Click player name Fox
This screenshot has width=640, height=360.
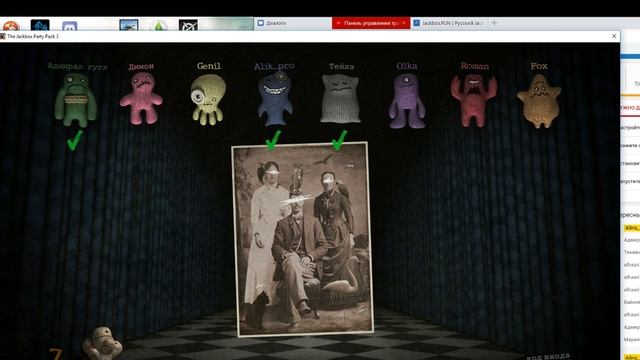click(539, 66)
